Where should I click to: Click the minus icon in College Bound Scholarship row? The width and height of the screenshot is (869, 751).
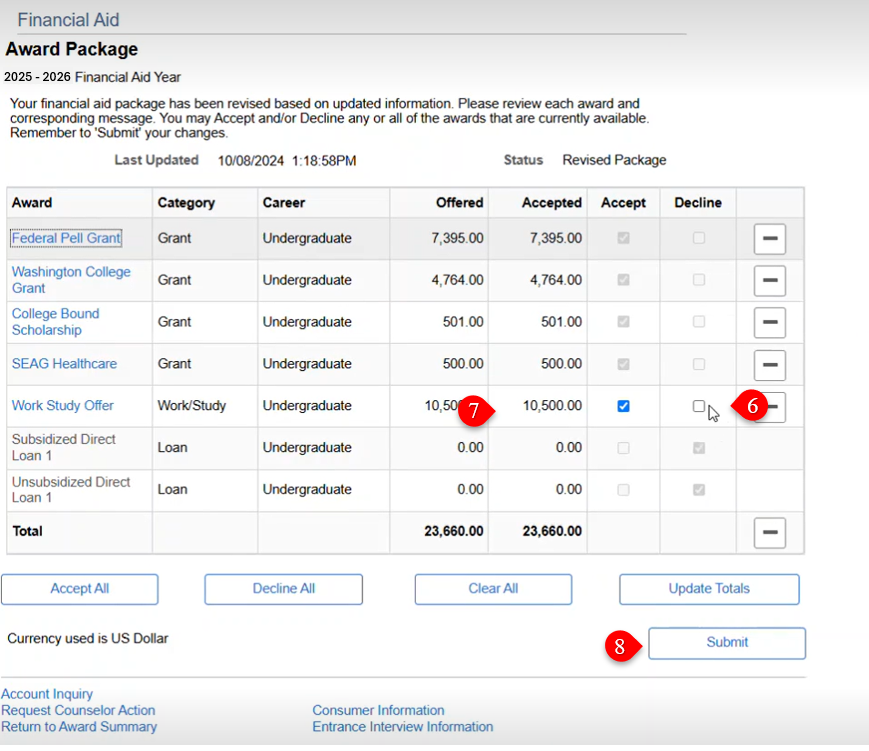pyautogui.click(x=769, y=323)
